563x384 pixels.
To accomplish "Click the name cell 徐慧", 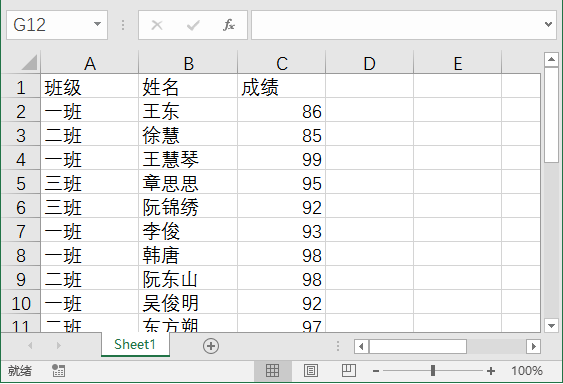I will 188,134.
